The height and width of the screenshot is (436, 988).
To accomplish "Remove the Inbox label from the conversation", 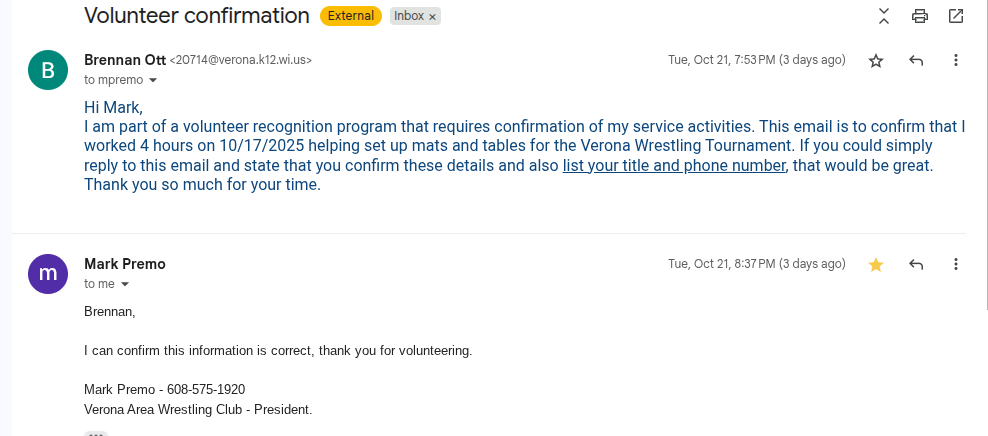I will click(433, 17).
